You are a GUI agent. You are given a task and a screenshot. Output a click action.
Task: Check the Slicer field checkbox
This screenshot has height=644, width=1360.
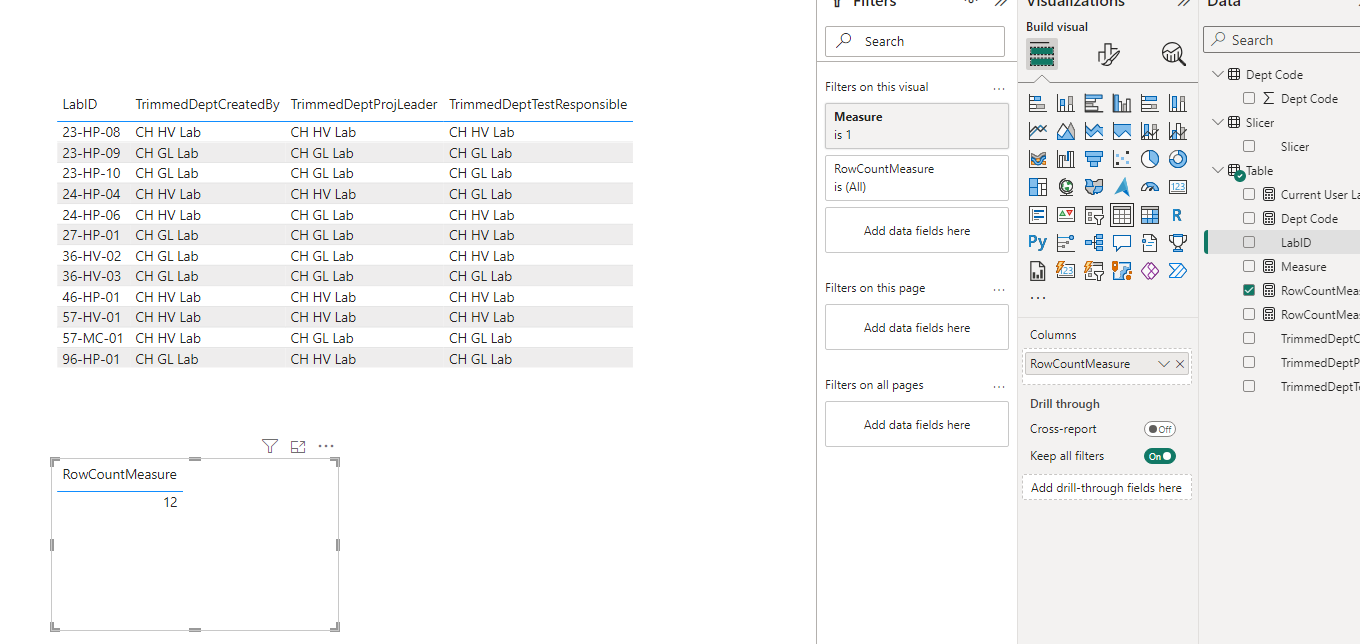1249,146
